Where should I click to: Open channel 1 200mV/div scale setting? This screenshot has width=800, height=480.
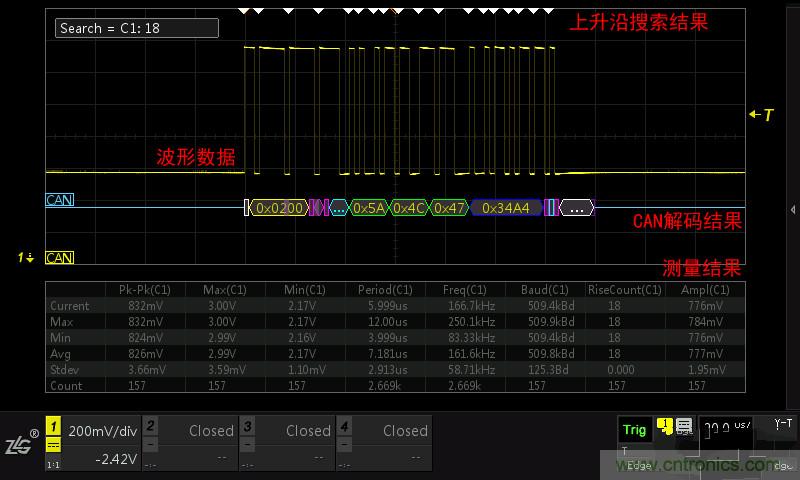tap(101, 430)
